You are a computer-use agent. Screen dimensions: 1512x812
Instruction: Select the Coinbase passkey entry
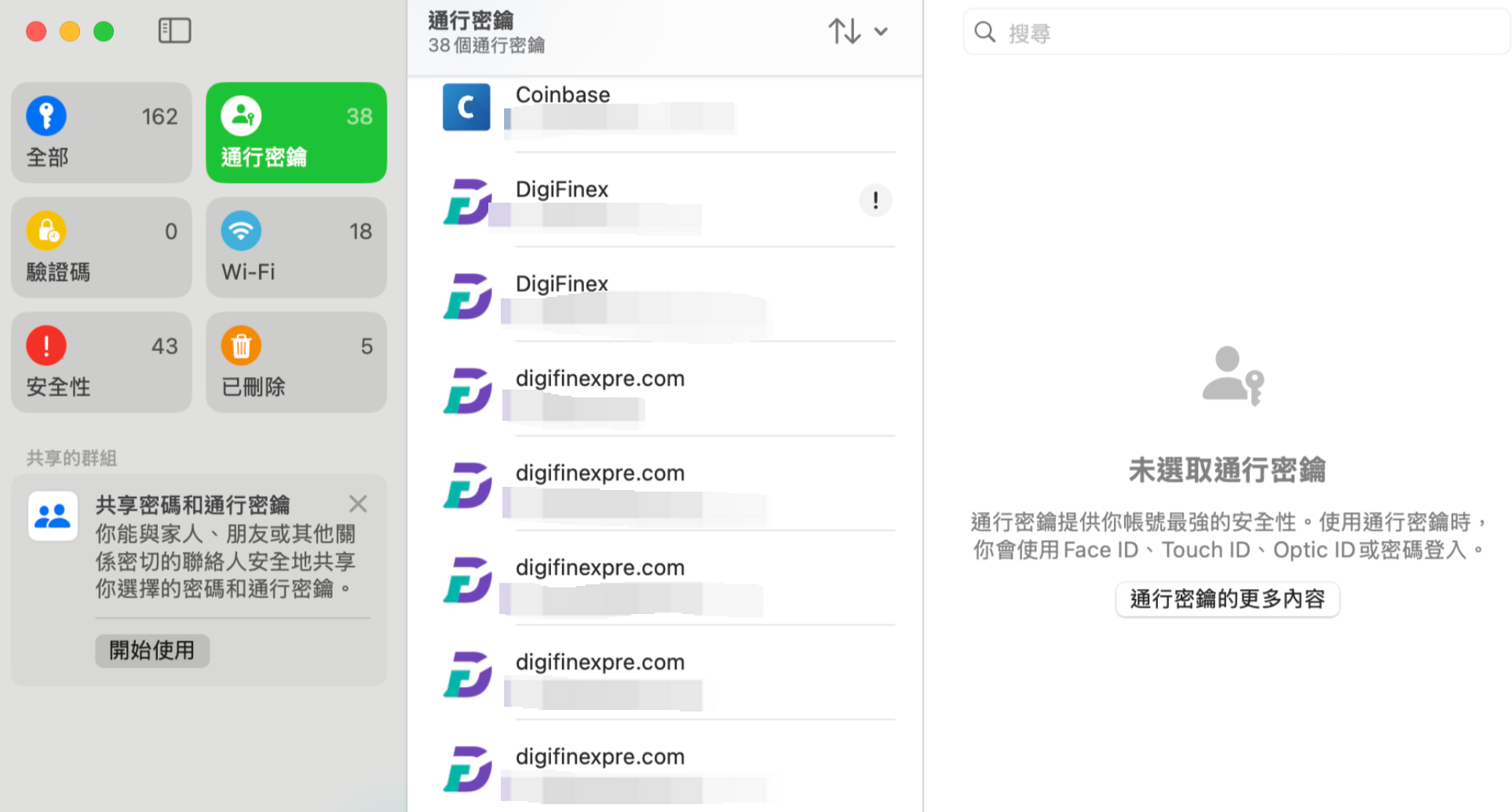click(x=667, y=108)
